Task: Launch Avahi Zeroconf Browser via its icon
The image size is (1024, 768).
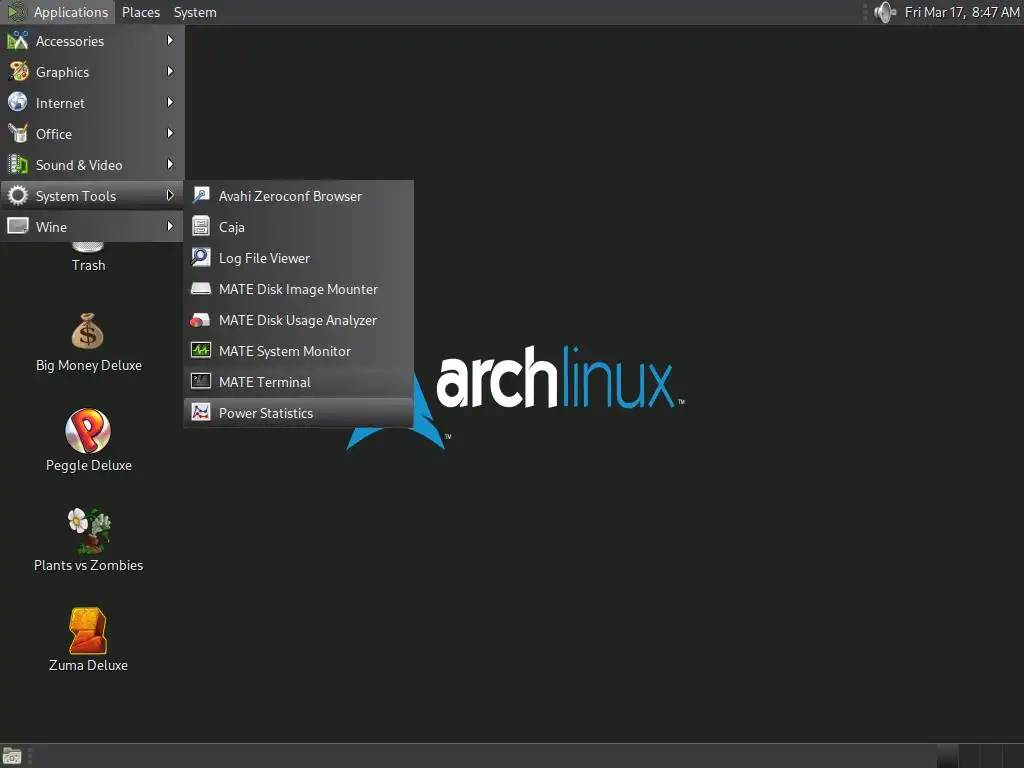Action: pos(200,195)
